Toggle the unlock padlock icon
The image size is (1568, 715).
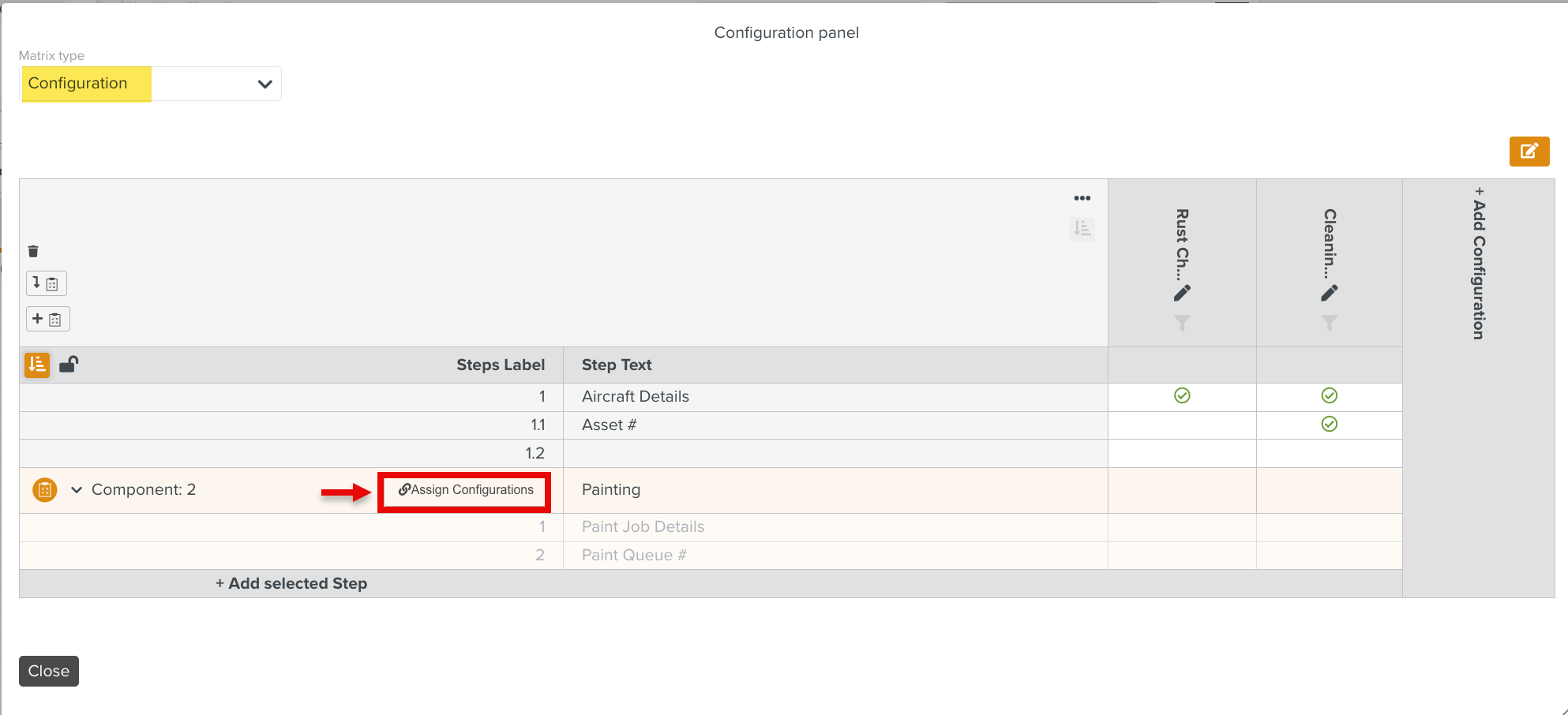pyautogui.click(x=69, y=364)
